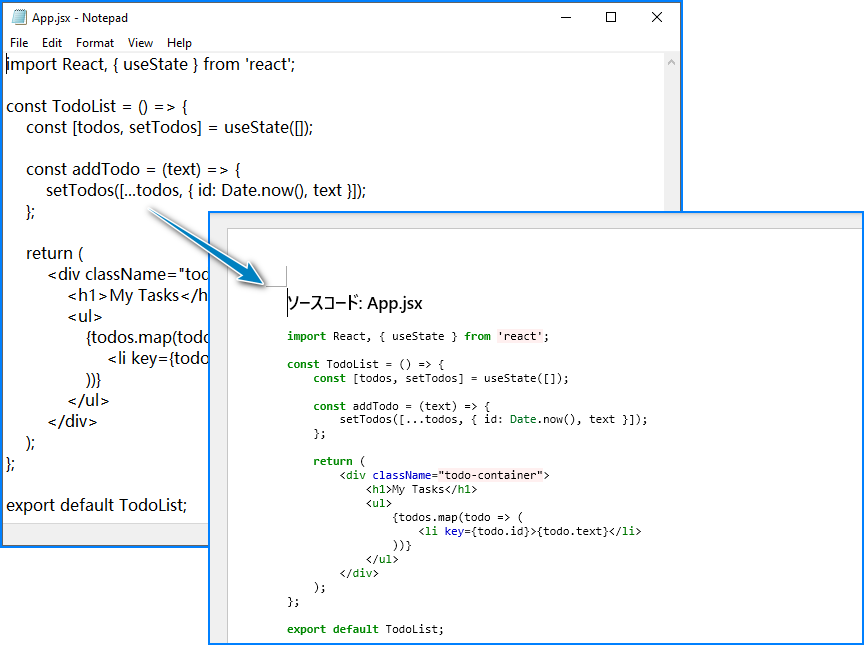Open the Edit menu in Notepad
Screen dimensions: 864x645
coord(52,43)
